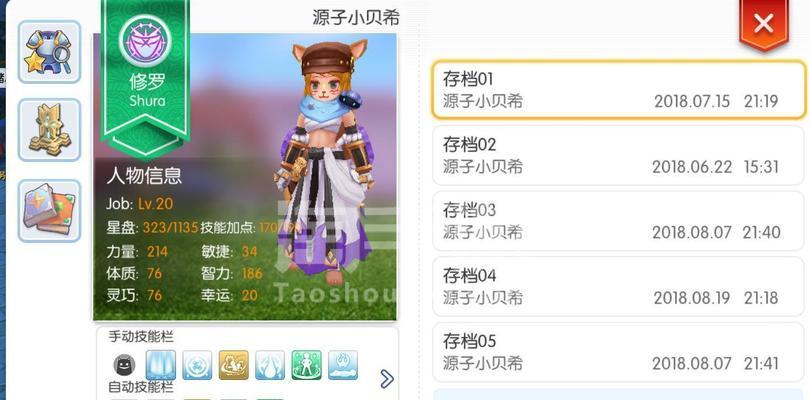Expand manual skill bar with chevron arrow

(x=386, y=378)
